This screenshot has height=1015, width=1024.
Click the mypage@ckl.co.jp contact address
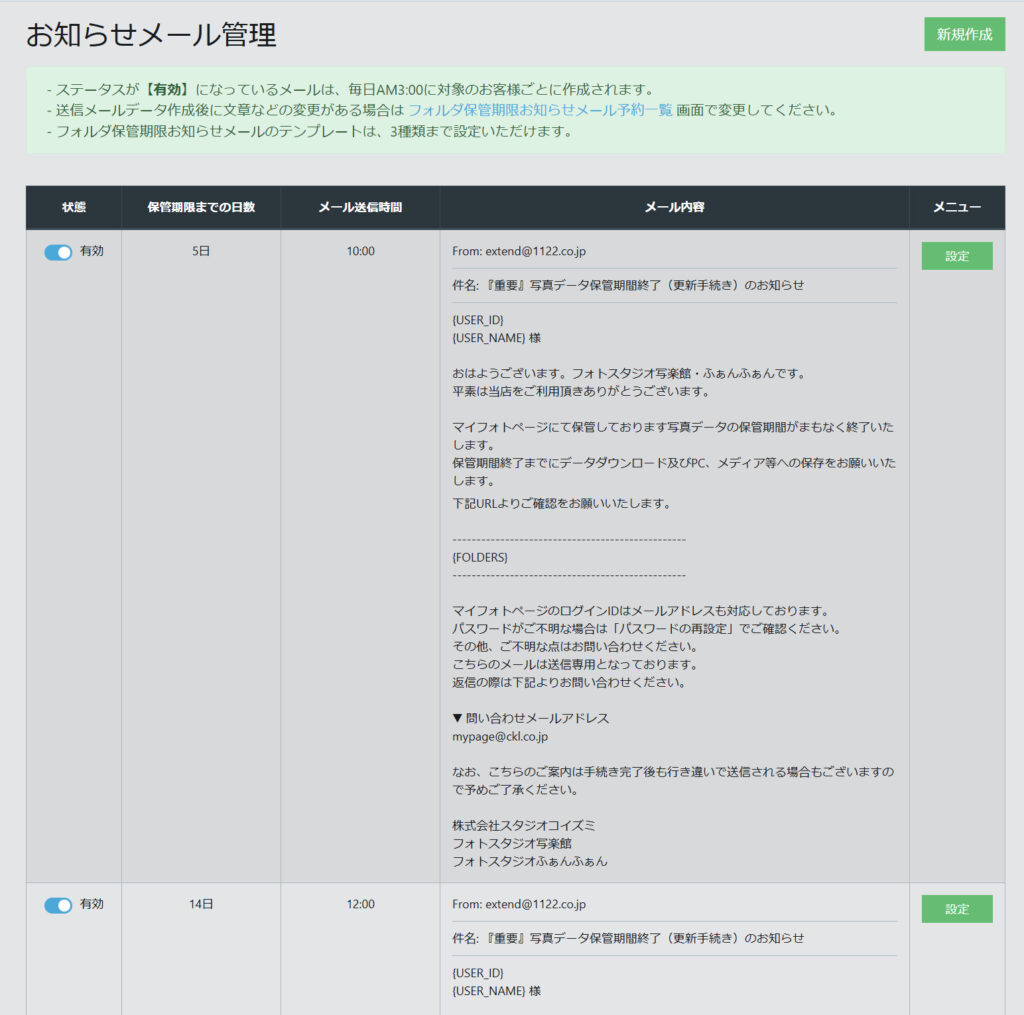[500, 736]
